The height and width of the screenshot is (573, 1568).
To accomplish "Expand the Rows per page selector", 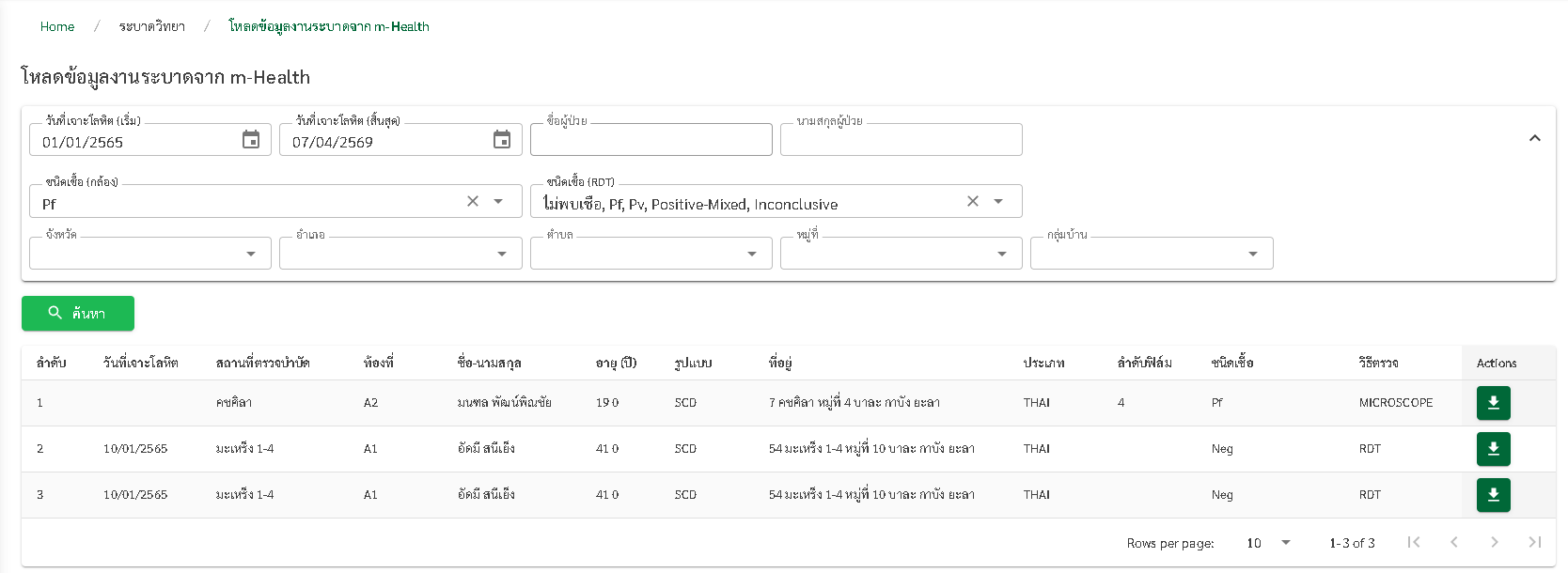I will tap(1268, 543).
